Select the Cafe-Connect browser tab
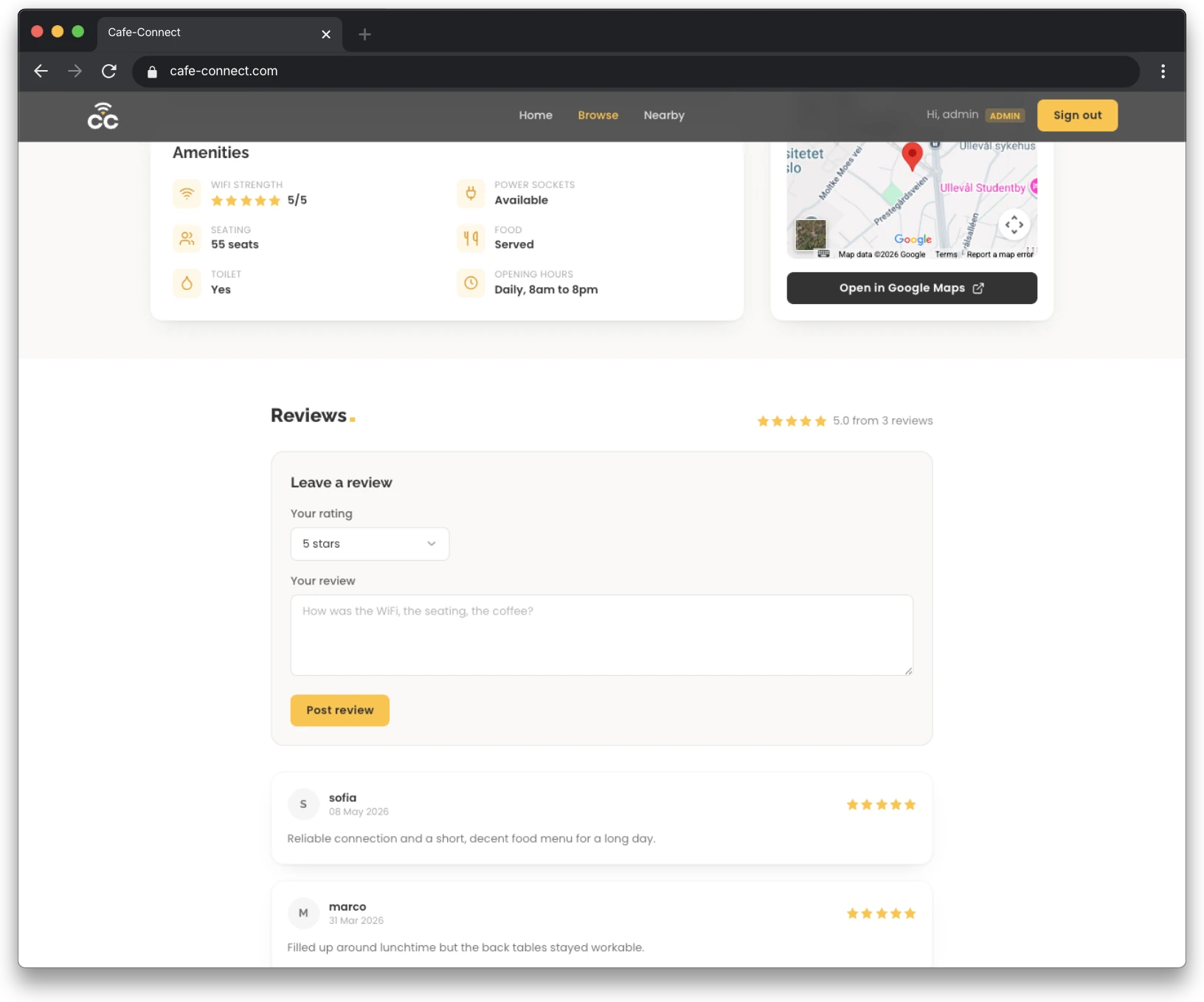The height and width of the screenshot is (1002, 1204). (219, 33)
